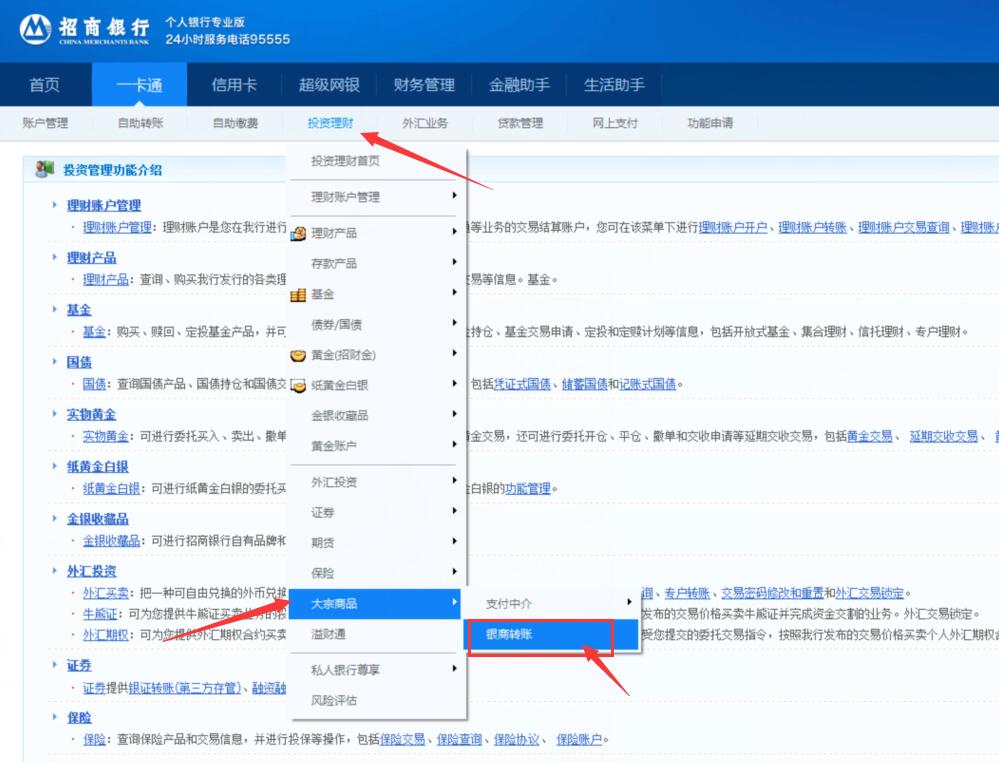
Task: Open the 黄金交易 link
Action: (x=869, y=436)
